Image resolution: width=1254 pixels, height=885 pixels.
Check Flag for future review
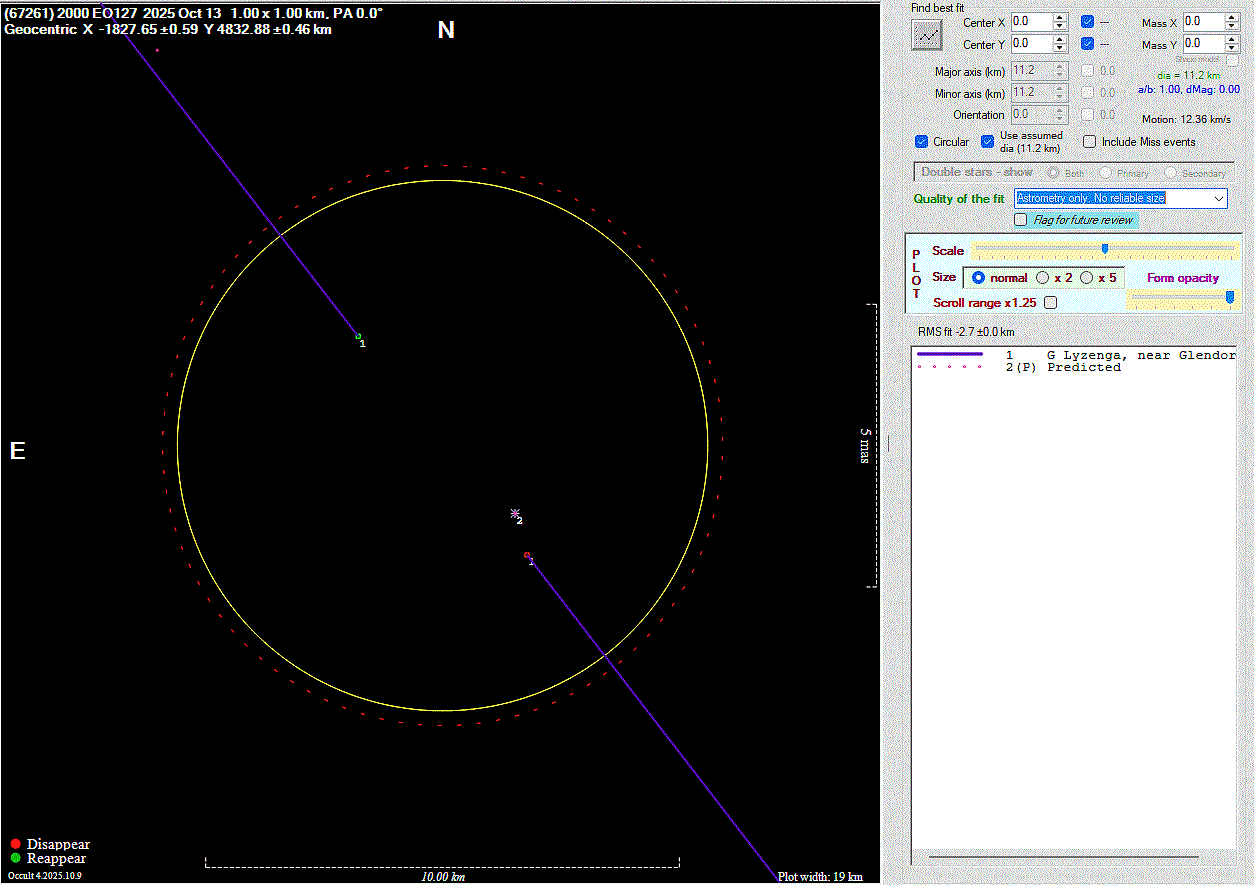pos(1021,219)
